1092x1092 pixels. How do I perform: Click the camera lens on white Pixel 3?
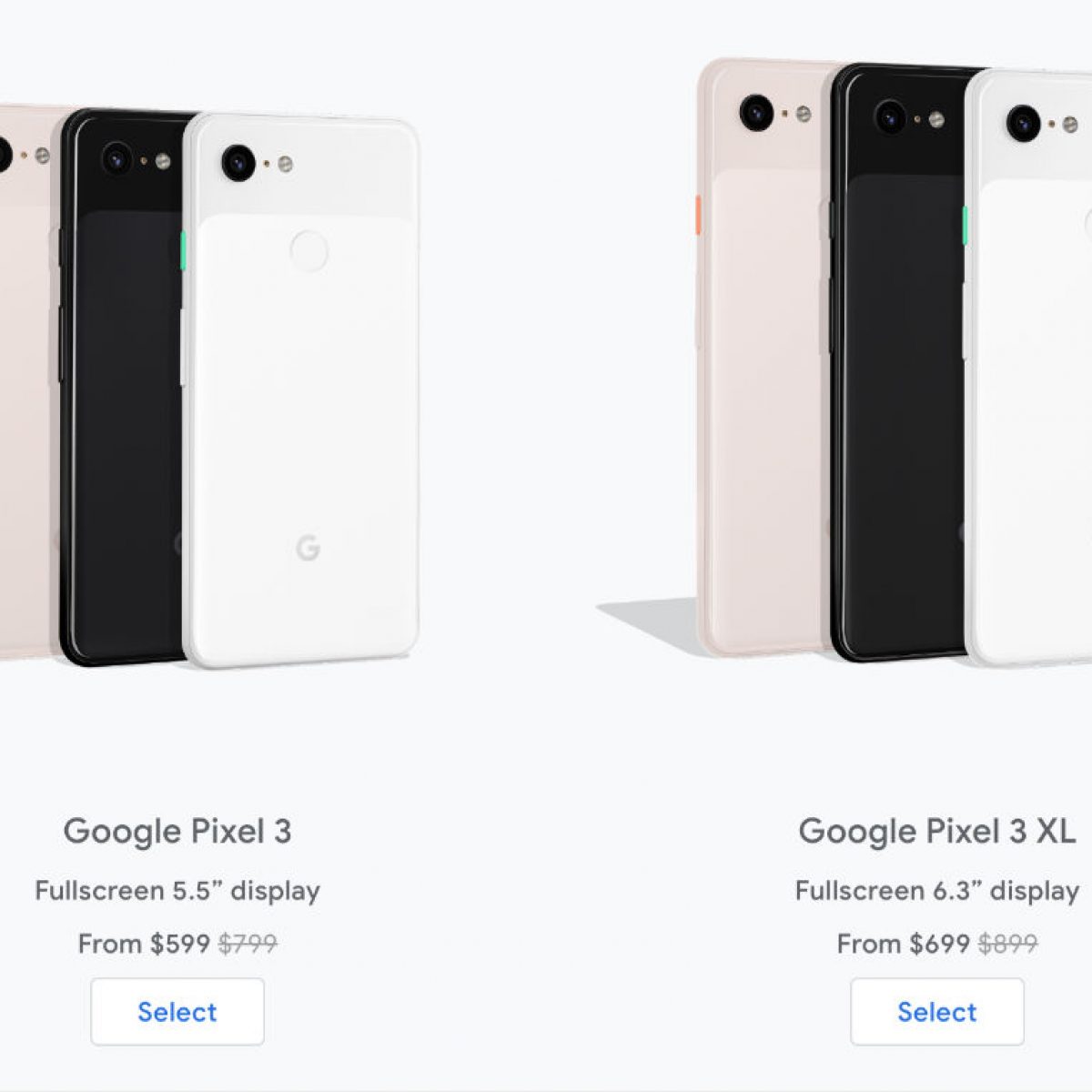(x=238, y=162)
